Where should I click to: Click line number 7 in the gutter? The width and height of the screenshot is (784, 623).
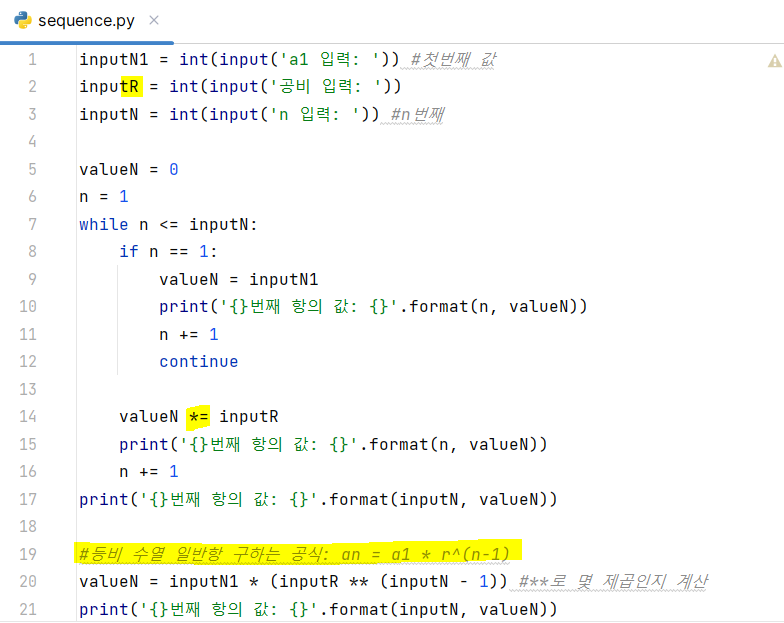[x=32, y=224]
